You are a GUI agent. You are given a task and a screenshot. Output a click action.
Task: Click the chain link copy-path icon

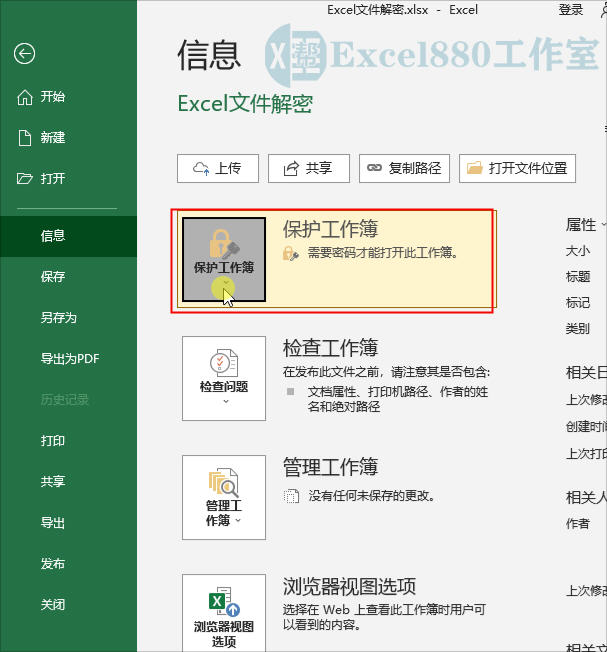pyautogui.click(x=374, y=168)
